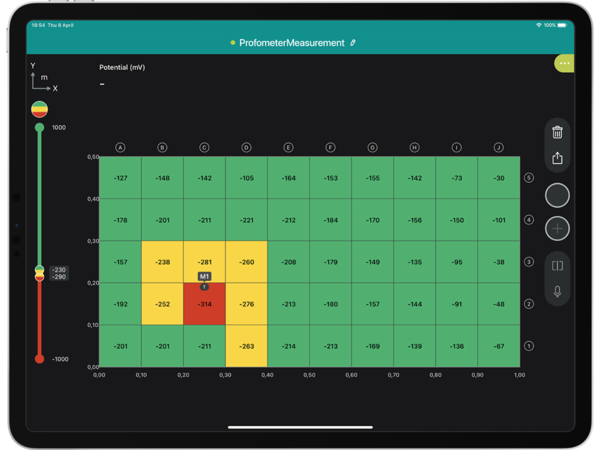Open the split view panel icon

(x=557, y=266)
